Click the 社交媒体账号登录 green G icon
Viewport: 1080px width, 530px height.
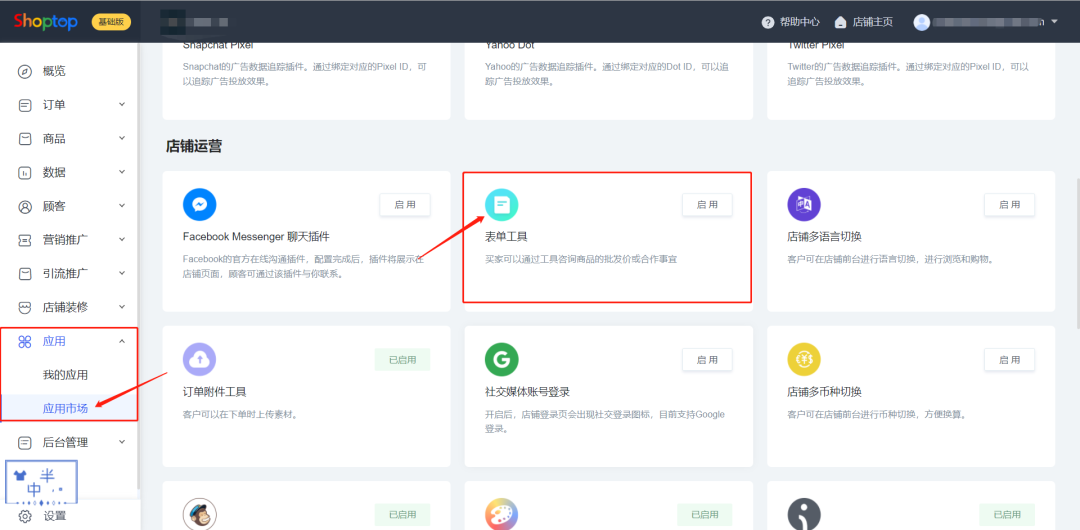[501, 359]
